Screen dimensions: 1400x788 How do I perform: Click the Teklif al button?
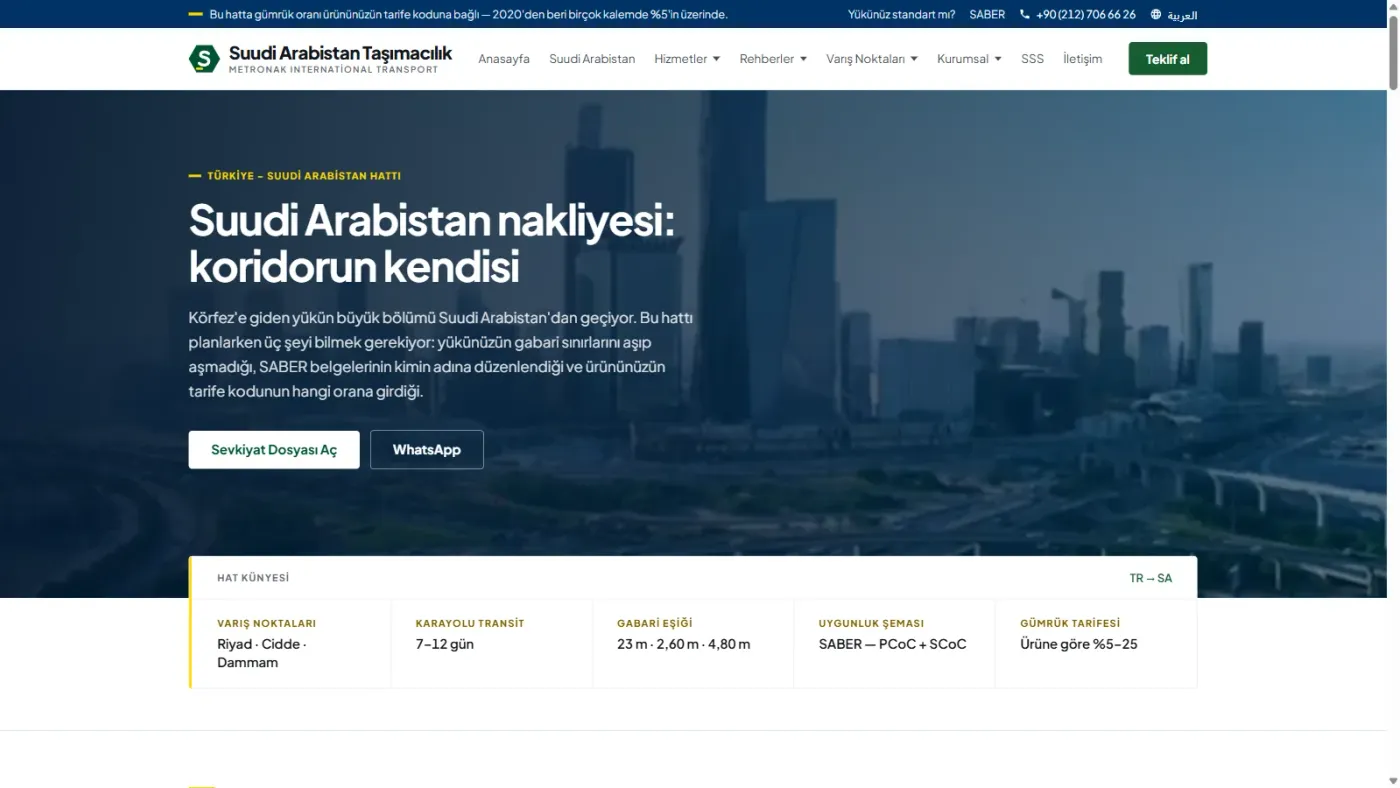click(x=1167, y=59)
